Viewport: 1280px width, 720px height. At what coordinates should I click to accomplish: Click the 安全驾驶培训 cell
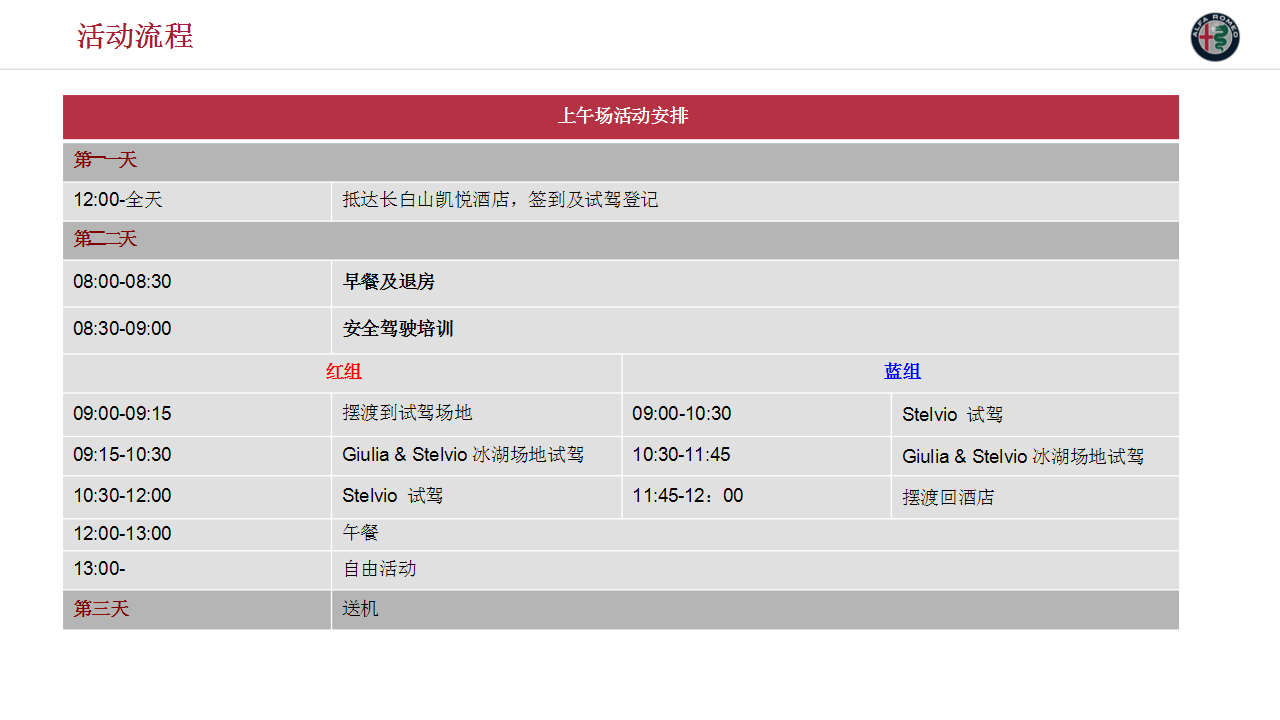pos(755,330)
